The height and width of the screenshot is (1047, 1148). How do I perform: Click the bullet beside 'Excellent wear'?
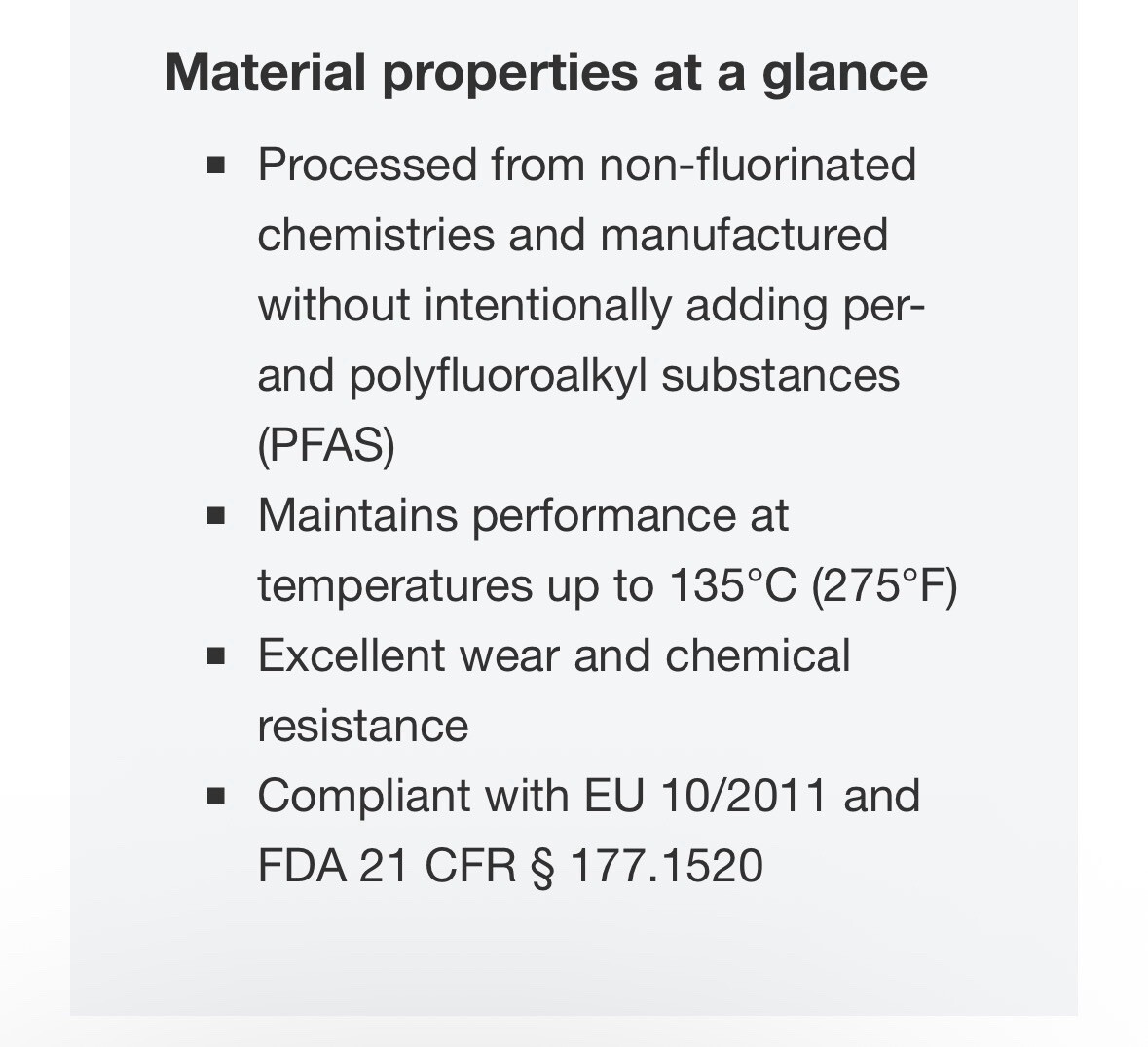point(216,656)
